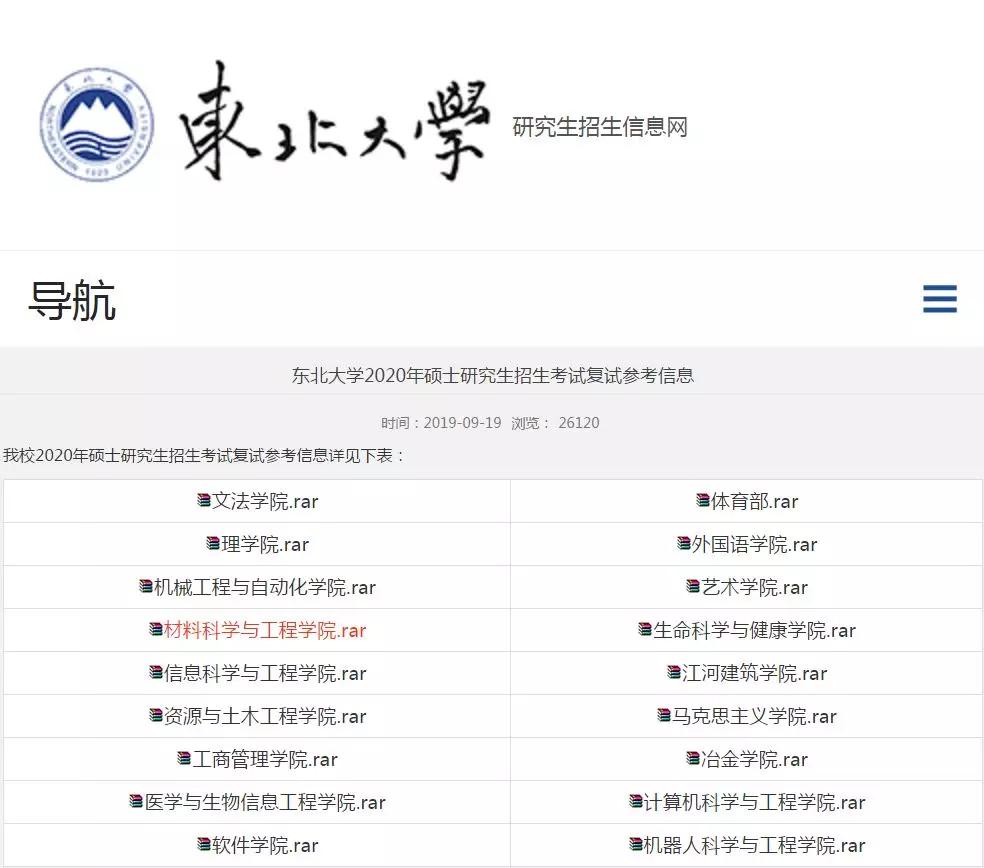Click the archive icon beside 信息科学与工程学院.rar
The width and height of the screenshot is (984, 868).
tap(156, 672)
